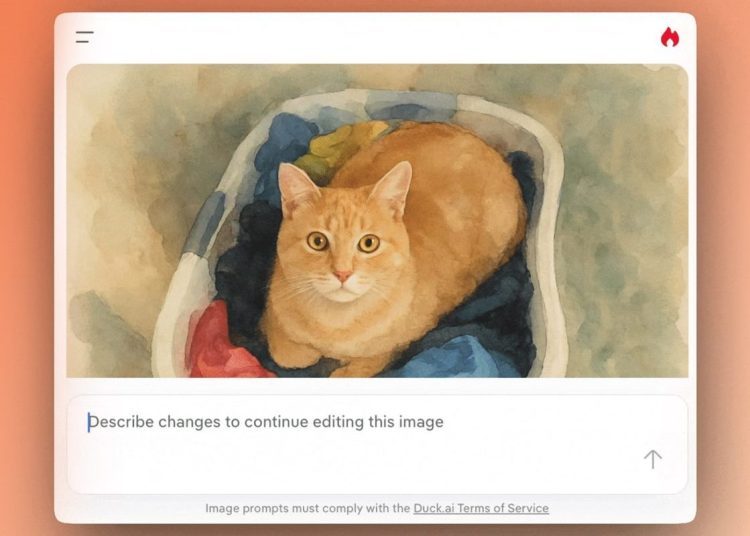Viewport: 750px width, 536px height.
Task: Expand the side menu from top-left icon
Action: click(x=85, y=37)
